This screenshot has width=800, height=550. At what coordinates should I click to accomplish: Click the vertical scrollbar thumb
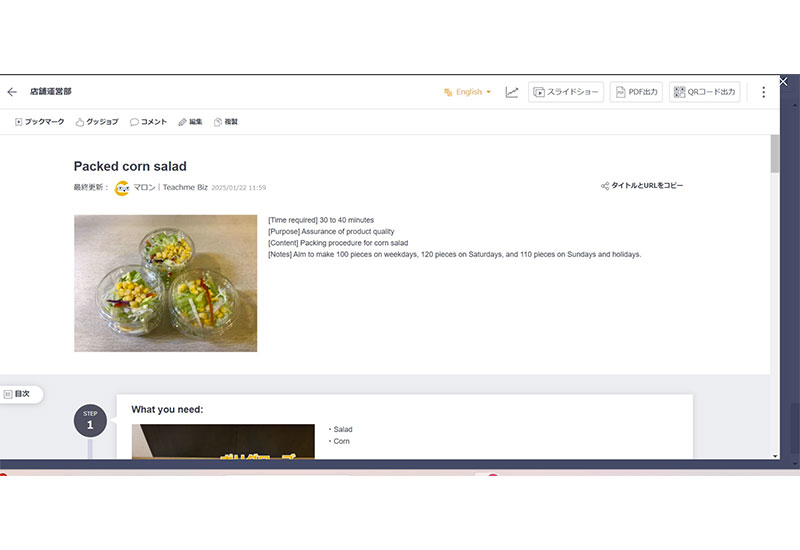775,154
